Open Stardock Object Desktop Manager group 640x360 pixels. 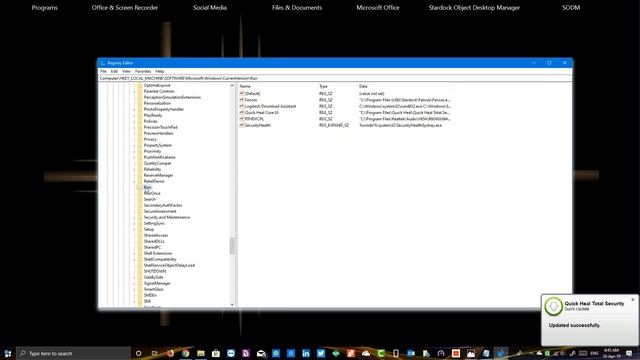pos(474,8)
